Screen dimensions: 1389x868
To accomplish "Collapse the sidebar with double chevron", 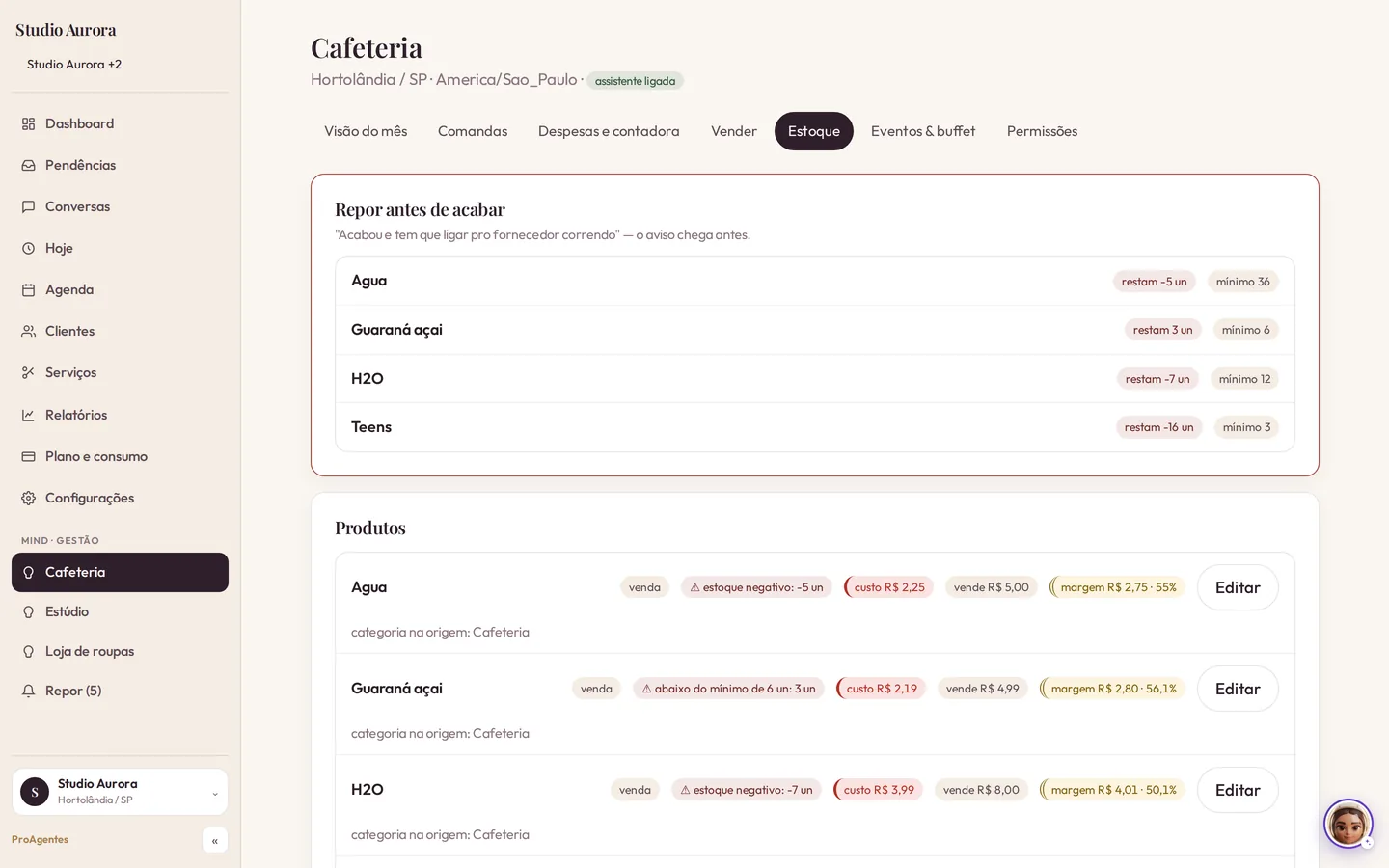I will click(x=215, y=840).
